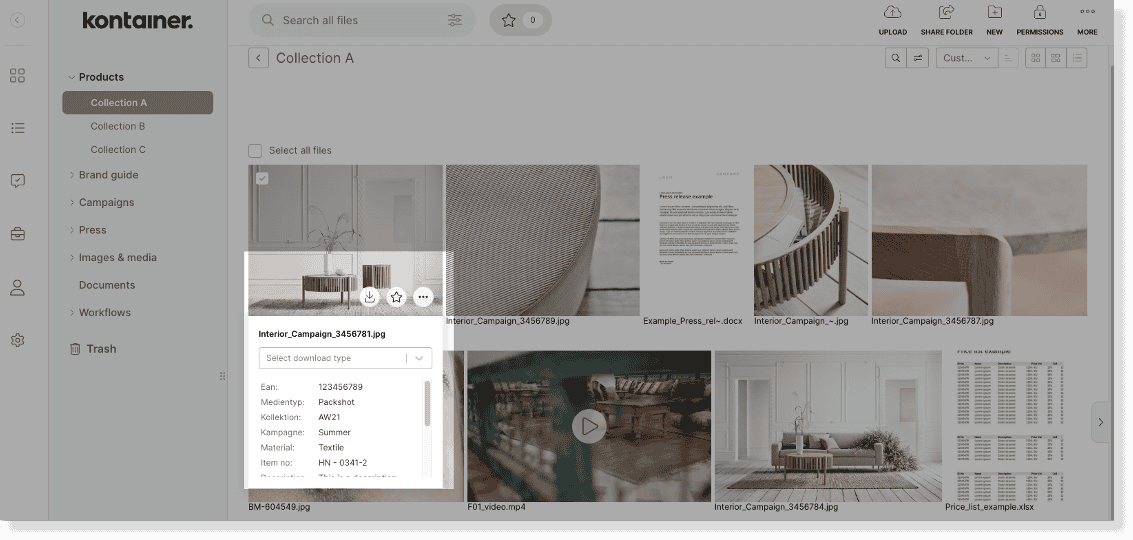The width and height of the screenshot is (1133, 540).
Task: Open the Documents folder
Action: pyautogui.click(x=107, y=285)
